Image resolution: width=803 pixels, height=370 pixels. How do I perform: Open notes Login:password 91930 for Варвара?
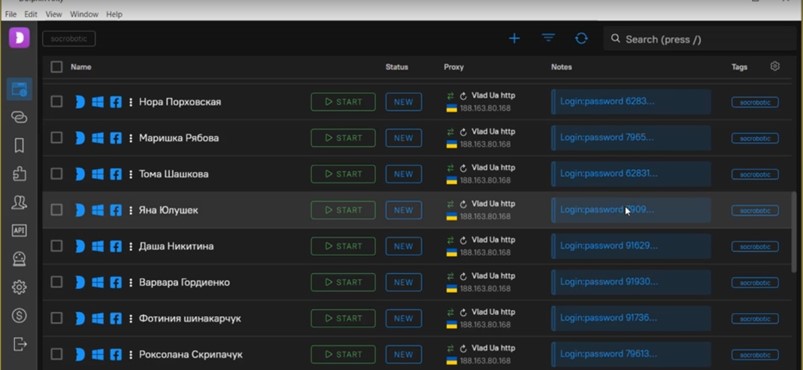pyautogui.click(x=631, y=282)
